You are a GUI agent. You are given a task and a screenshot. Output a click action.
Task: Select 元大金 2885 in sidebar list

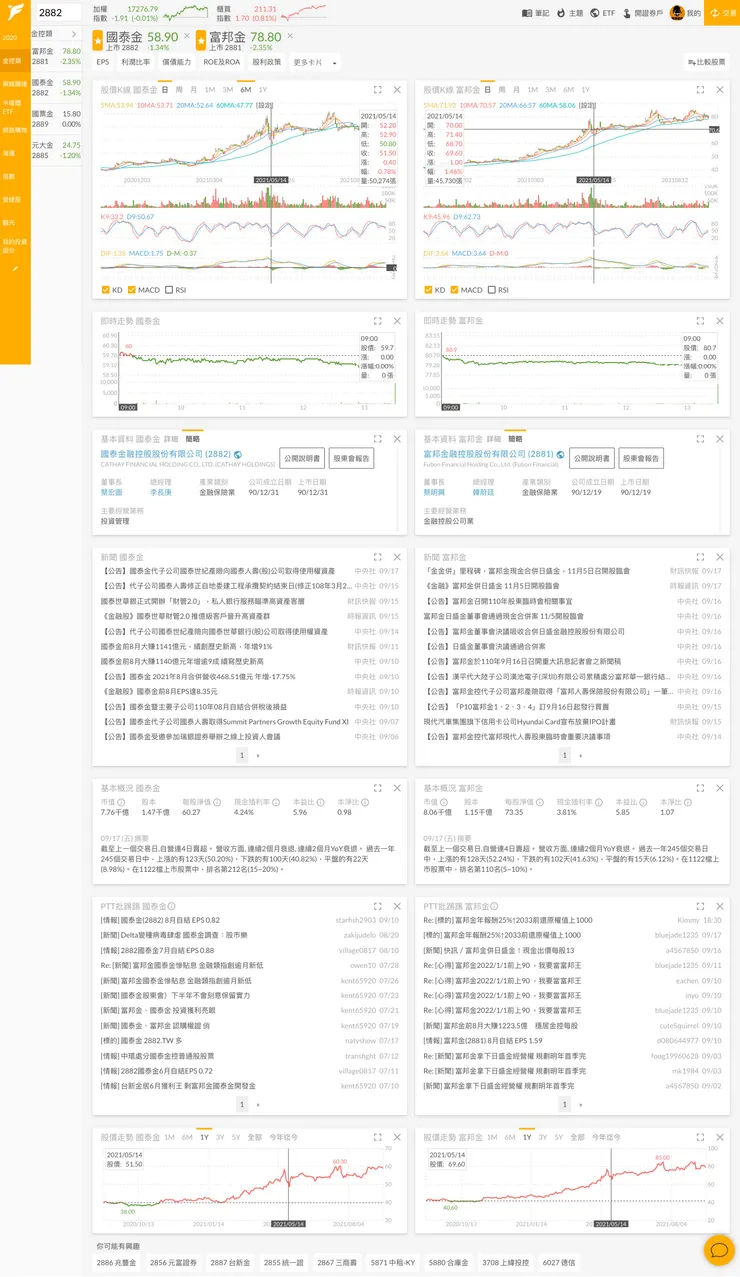pos(56,150)
